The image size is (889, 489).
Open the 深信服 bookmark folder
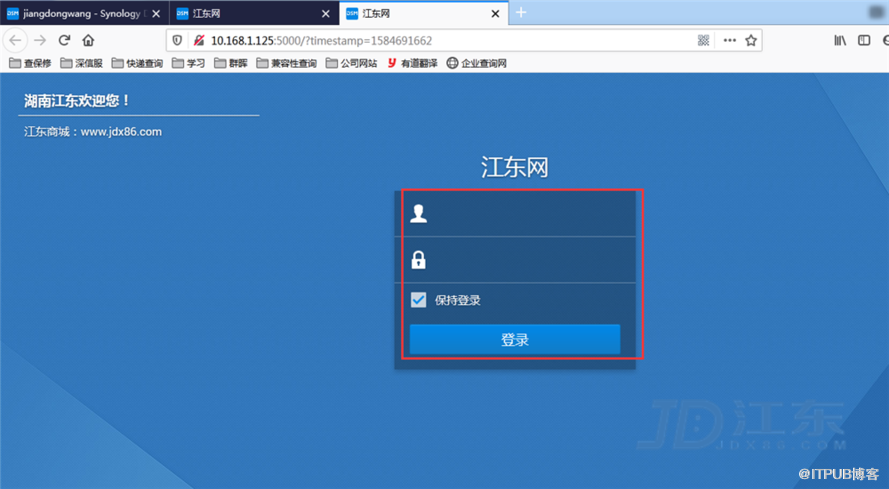[x=82, y=63]
